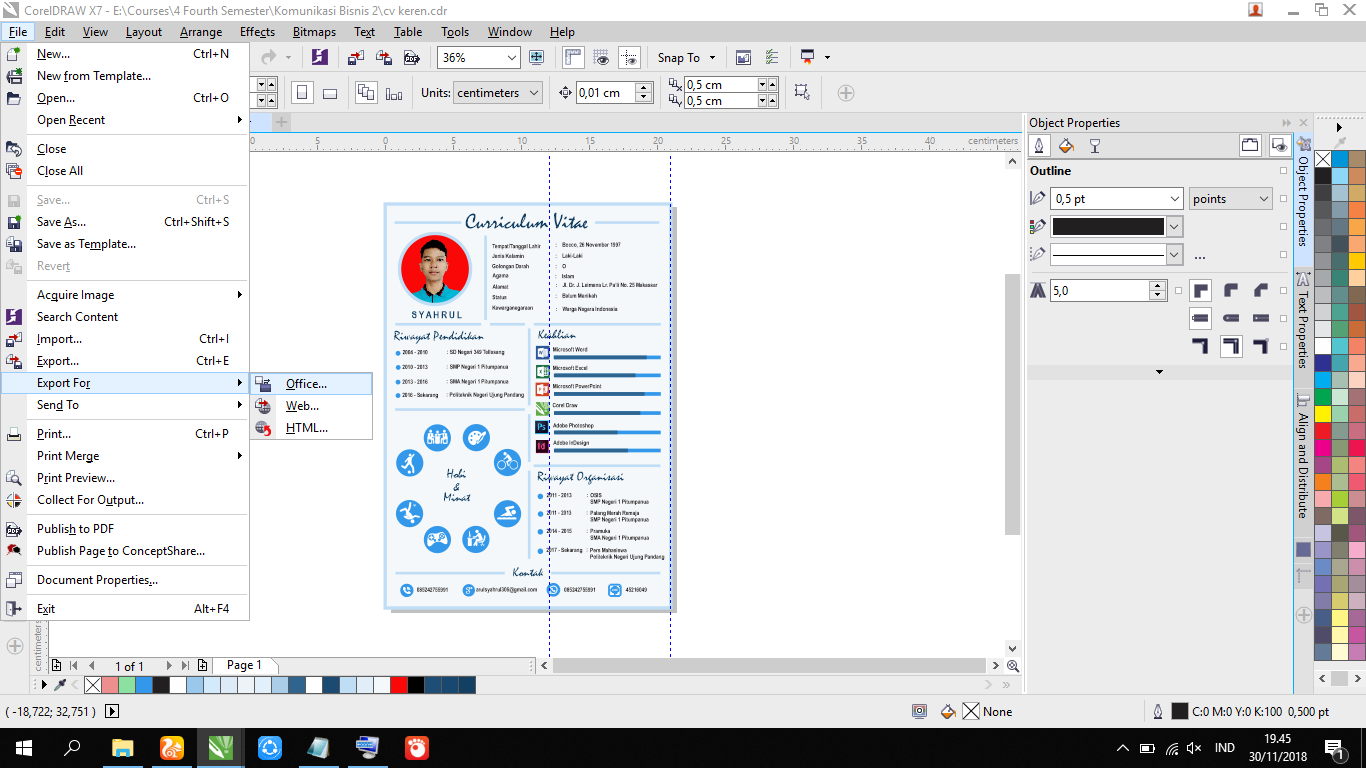Viewport: 1366px width, 768px height.
Task: Click the Add Page icon before page counter
Action: [x=57, y=665]
